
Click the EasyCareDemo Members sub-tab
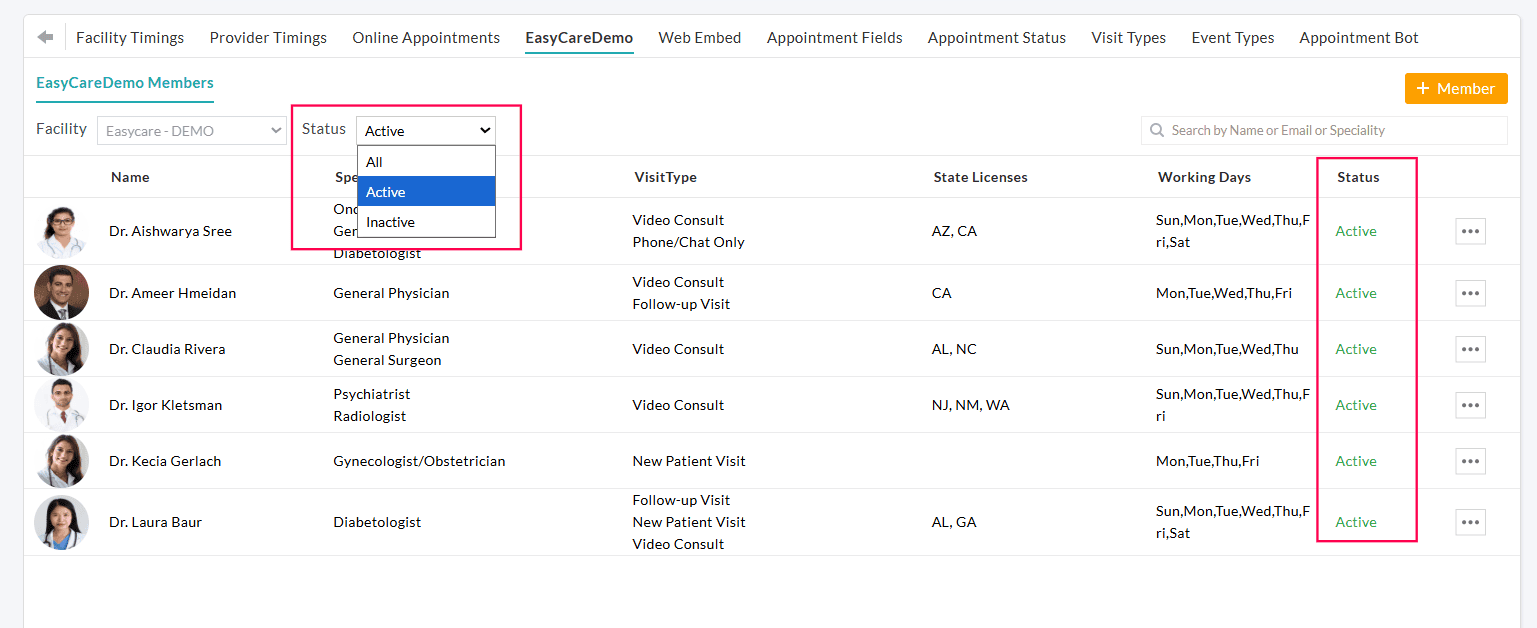click(125, 83)
